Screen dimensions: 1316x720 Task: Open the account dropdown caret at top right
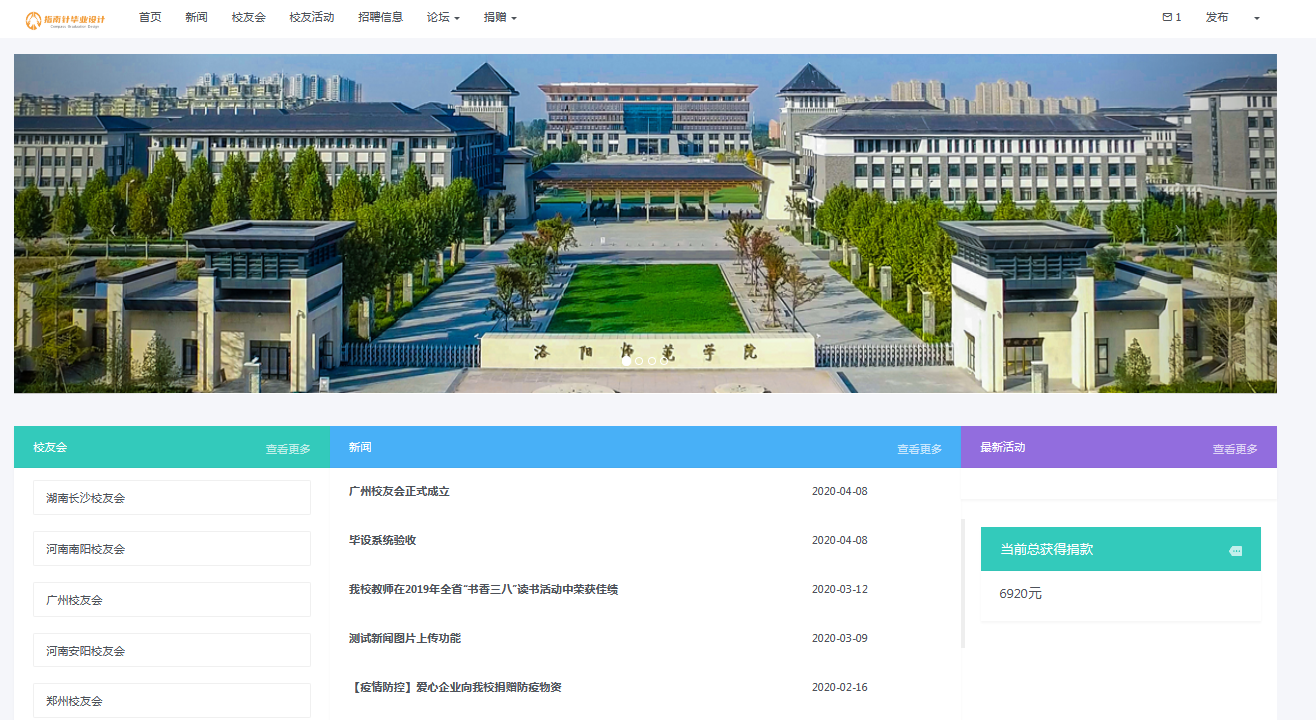(x=1256, y=19)
